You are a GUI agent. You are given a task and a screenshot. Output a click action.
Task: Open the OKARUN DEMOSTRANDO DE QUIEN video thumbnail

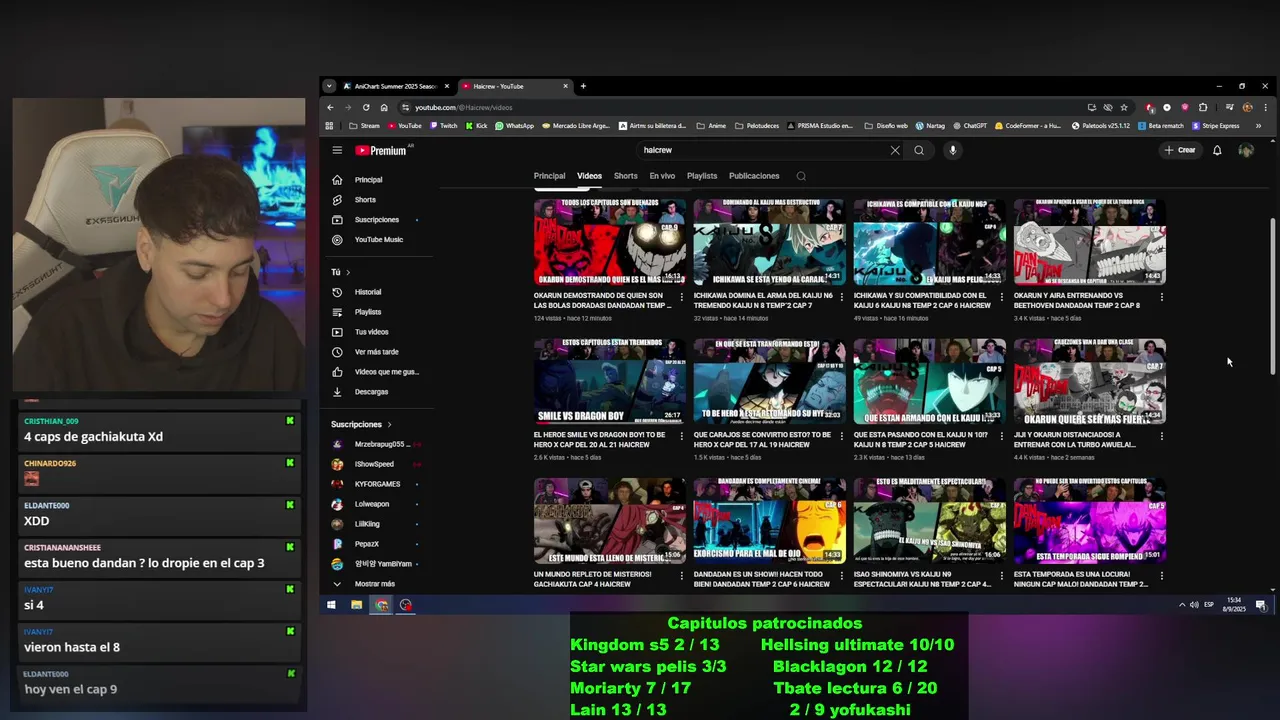pos(609,242)
